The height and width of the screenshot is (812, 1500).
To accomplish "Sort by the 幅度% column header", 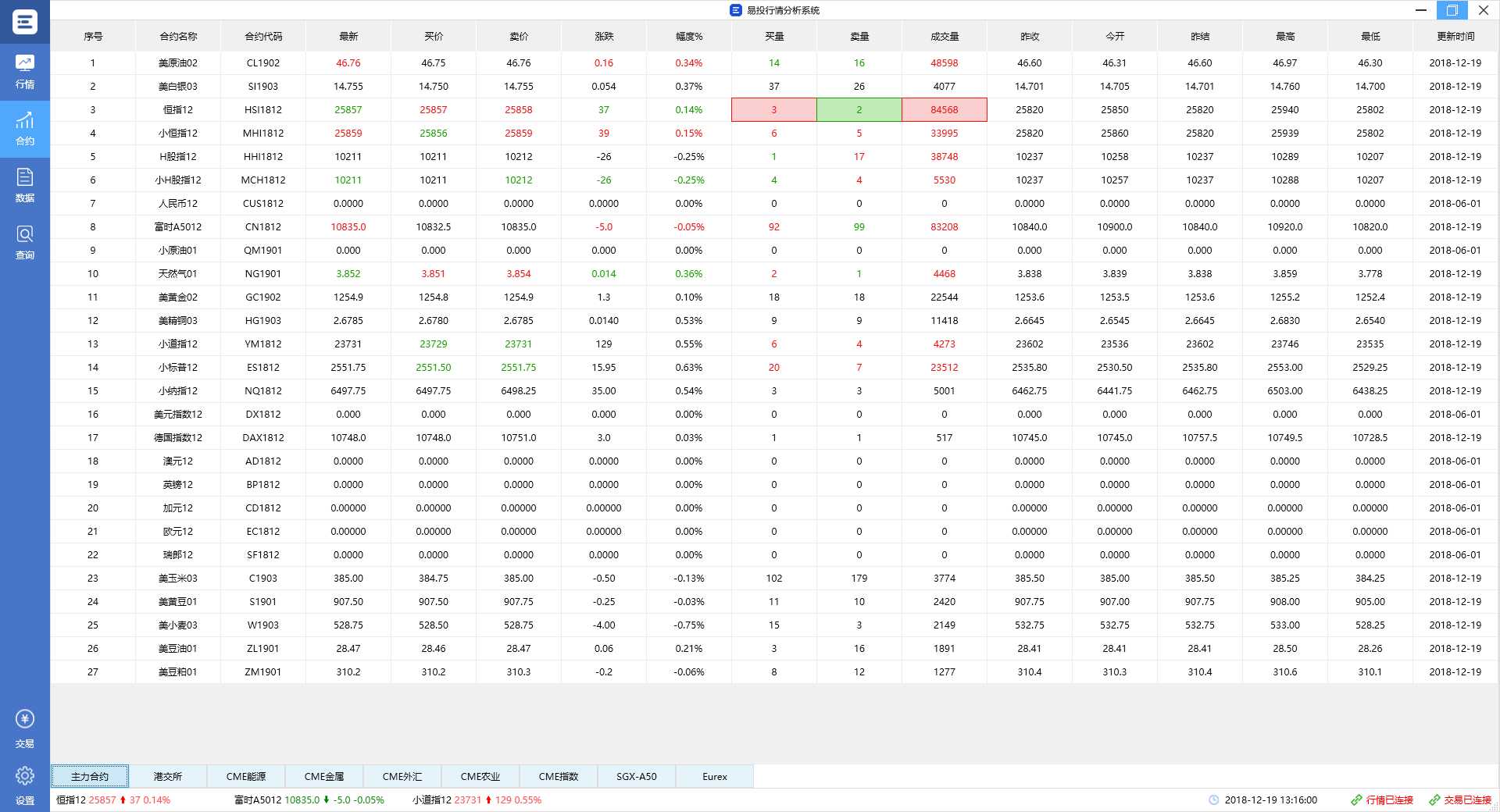I will pyautogui.click(x=689, y=36).
